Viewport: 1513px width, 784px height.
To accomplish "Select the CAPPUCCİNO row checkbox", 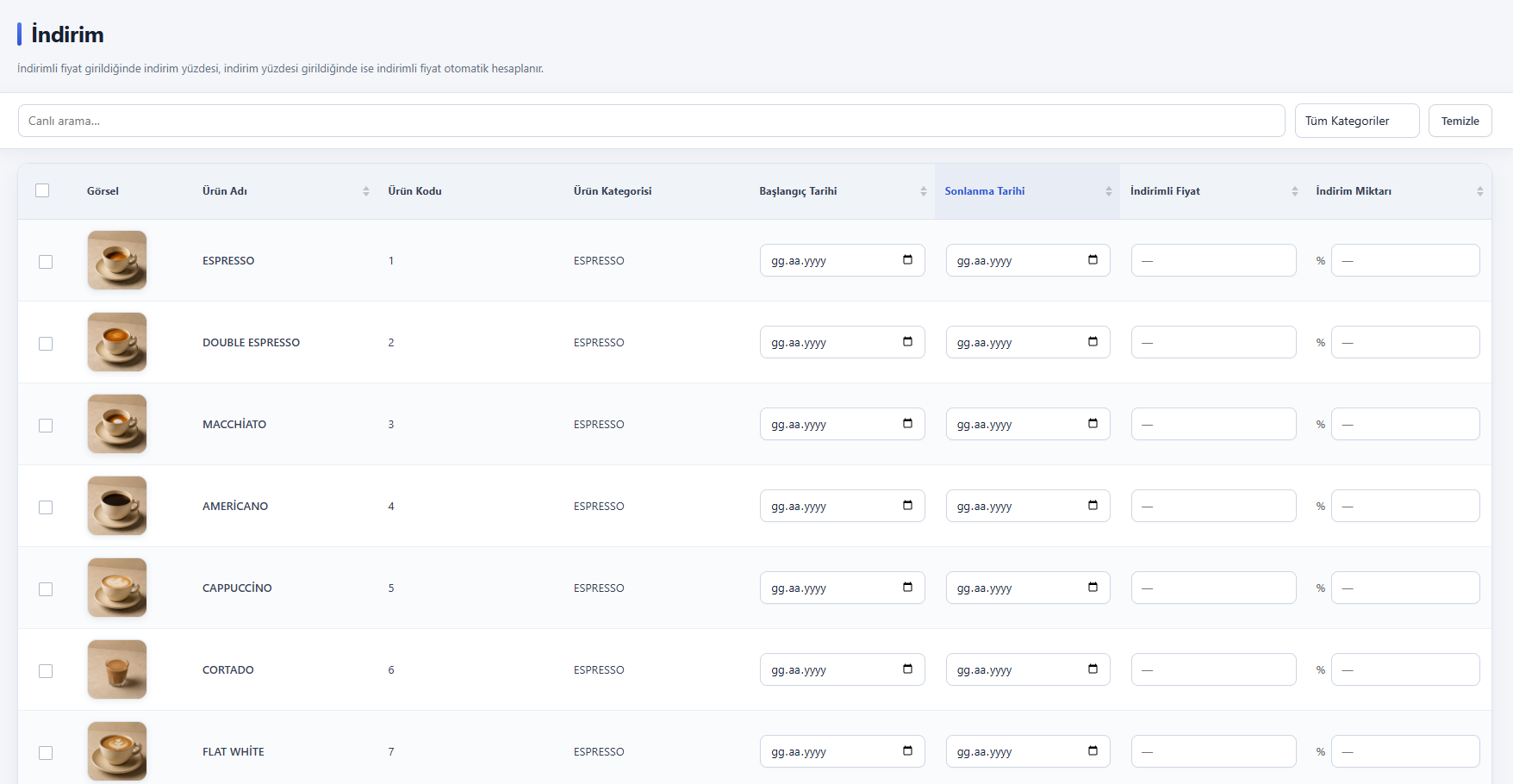I will point(46,589).
